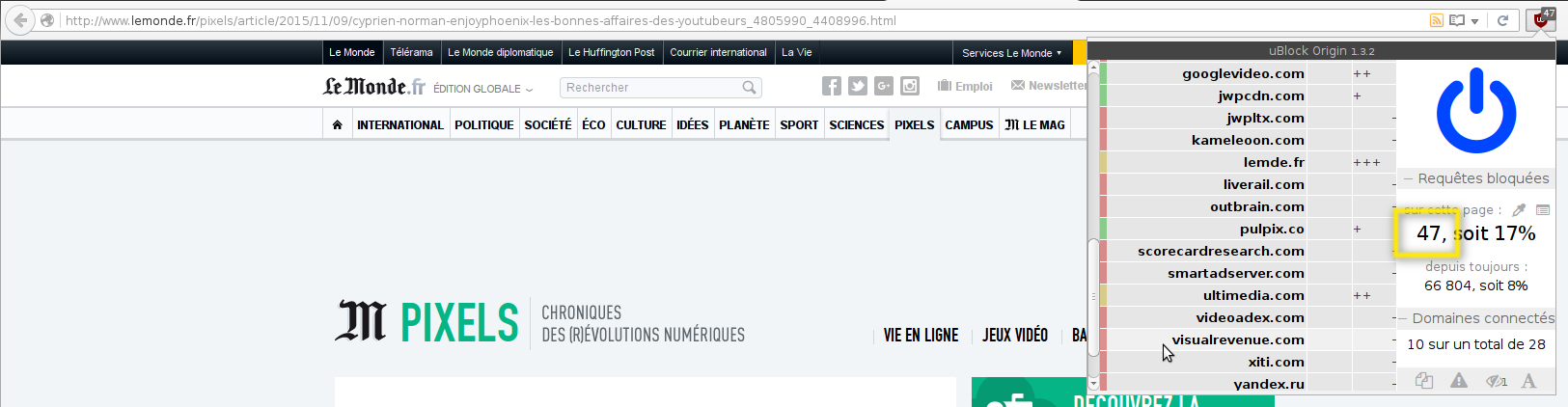The height and width of the screenshot is (407, 1568).
Task: Click the uBlock domain list scrollbar handle
Action: click(1093, 297)
